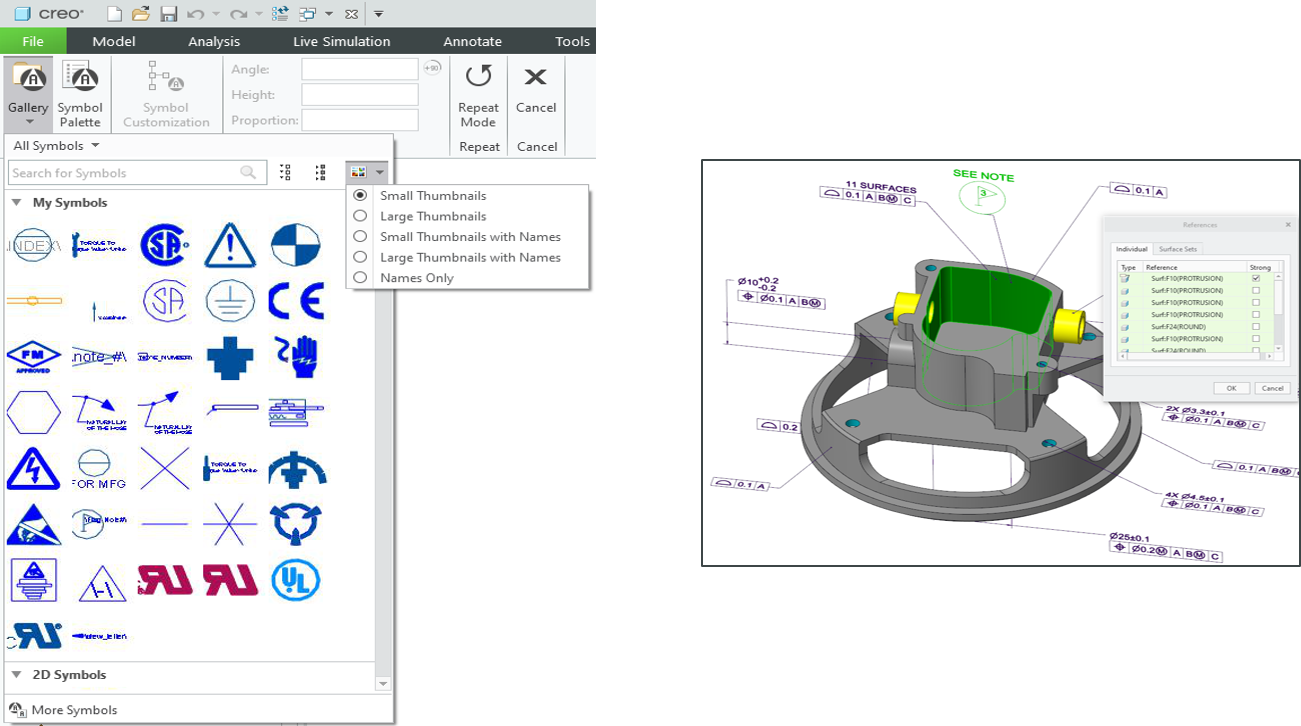Viewport: 1301px width, 726px height.
Task: Select the electric shock hand symbol
Action: 295,357
